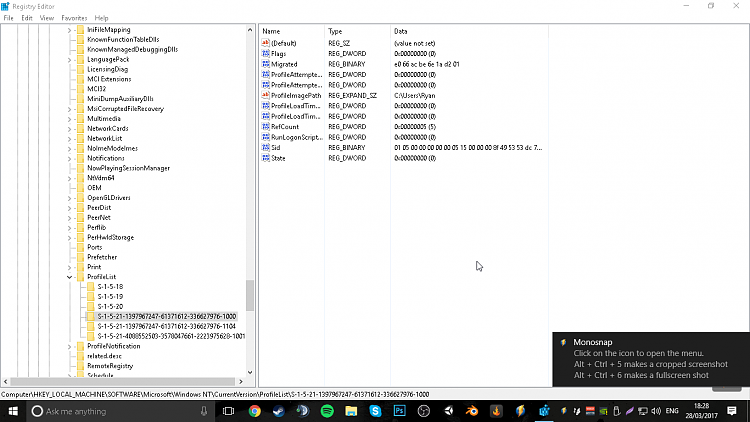Collapse the ProfileList key
Viewport: 750px width, 422px height.
tap(69, 277)
